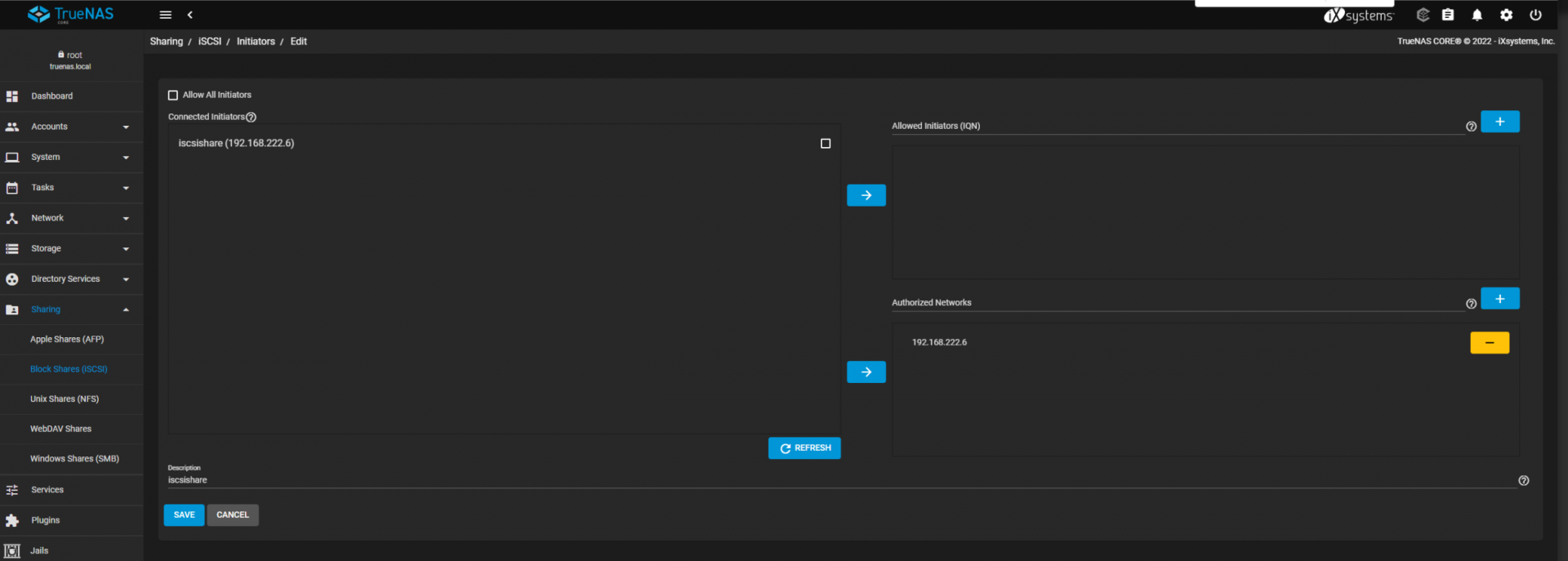Click the Sharing folder icon
1568x561 pixels.
pos(12,309)
